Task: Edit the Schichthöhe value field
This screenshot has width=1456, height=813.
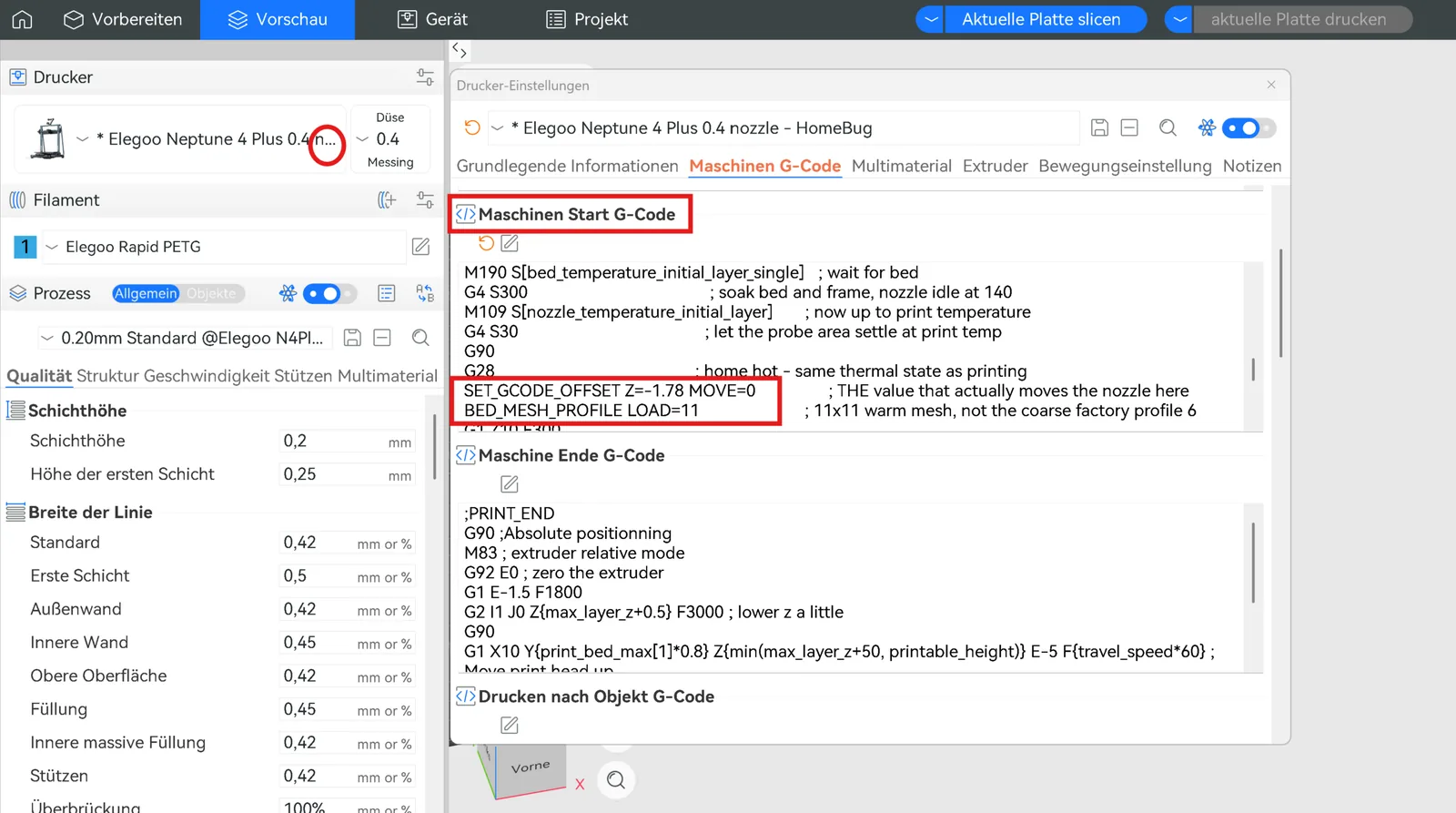Action: point(347,442)
